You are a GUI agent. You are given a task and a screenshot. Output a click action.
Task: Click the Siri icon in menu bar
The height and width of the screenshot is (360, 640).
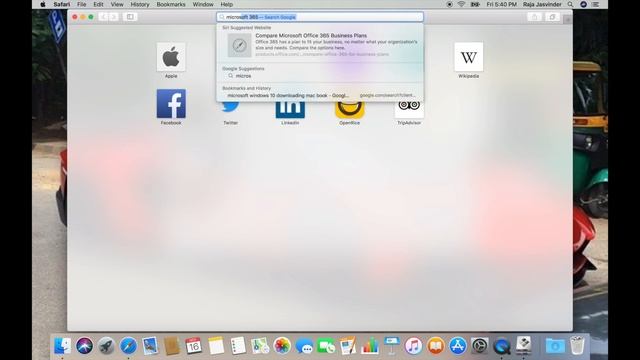(x=583, y=4)
